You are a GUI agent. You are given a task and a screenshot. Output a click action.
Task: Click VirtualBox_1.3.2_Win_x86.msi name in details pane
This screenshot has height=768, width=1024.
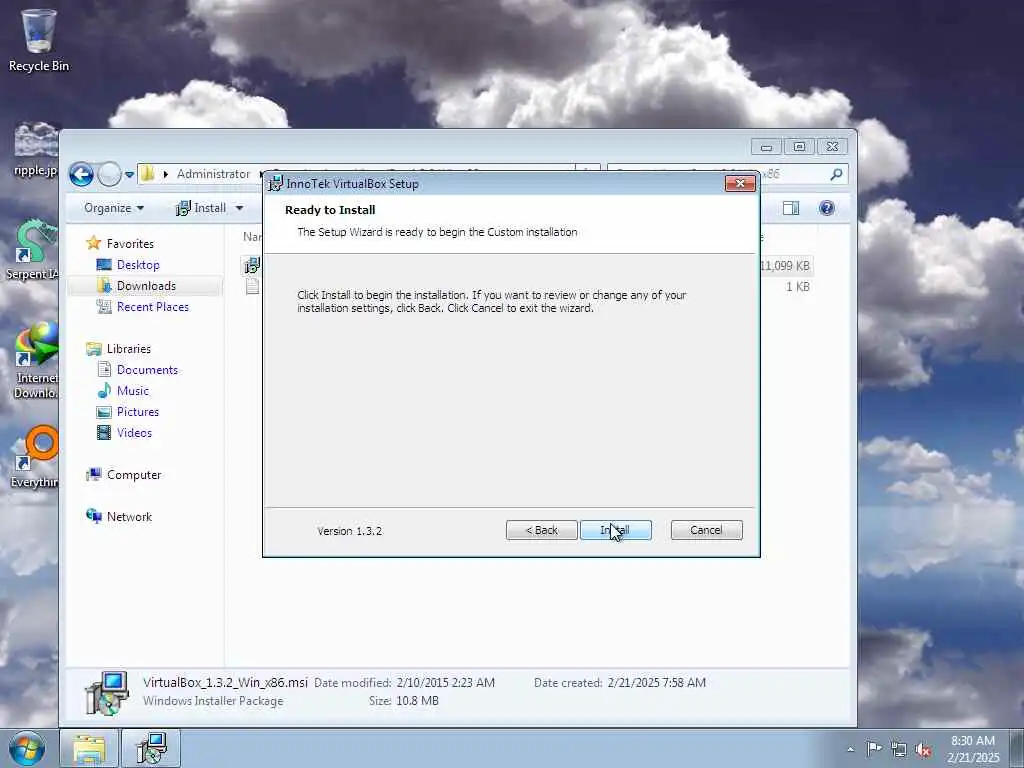(x=225, y=682)
